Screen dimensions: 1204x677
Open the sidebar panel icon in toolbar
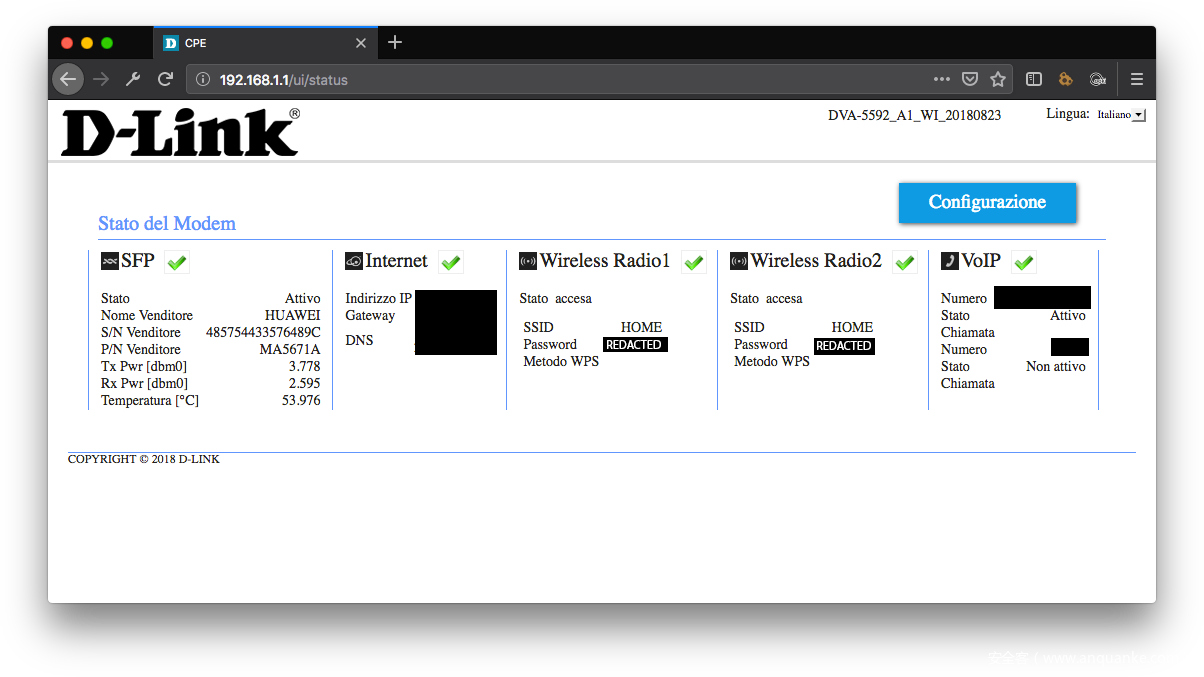tap(1035, 79)
